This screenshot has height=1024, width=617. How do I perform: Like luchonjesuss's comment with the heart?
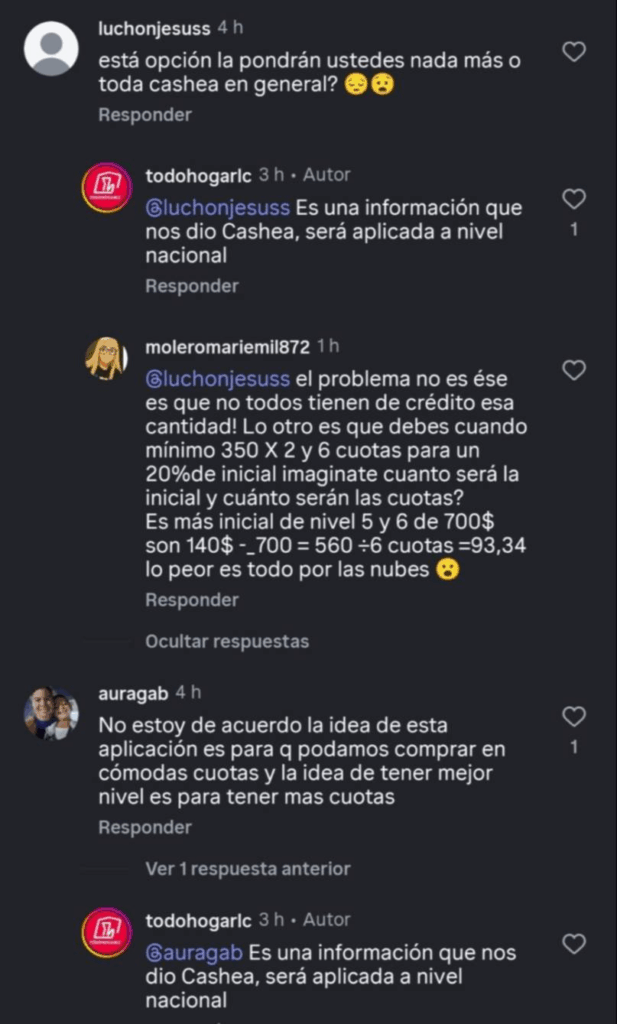(573, 52)
